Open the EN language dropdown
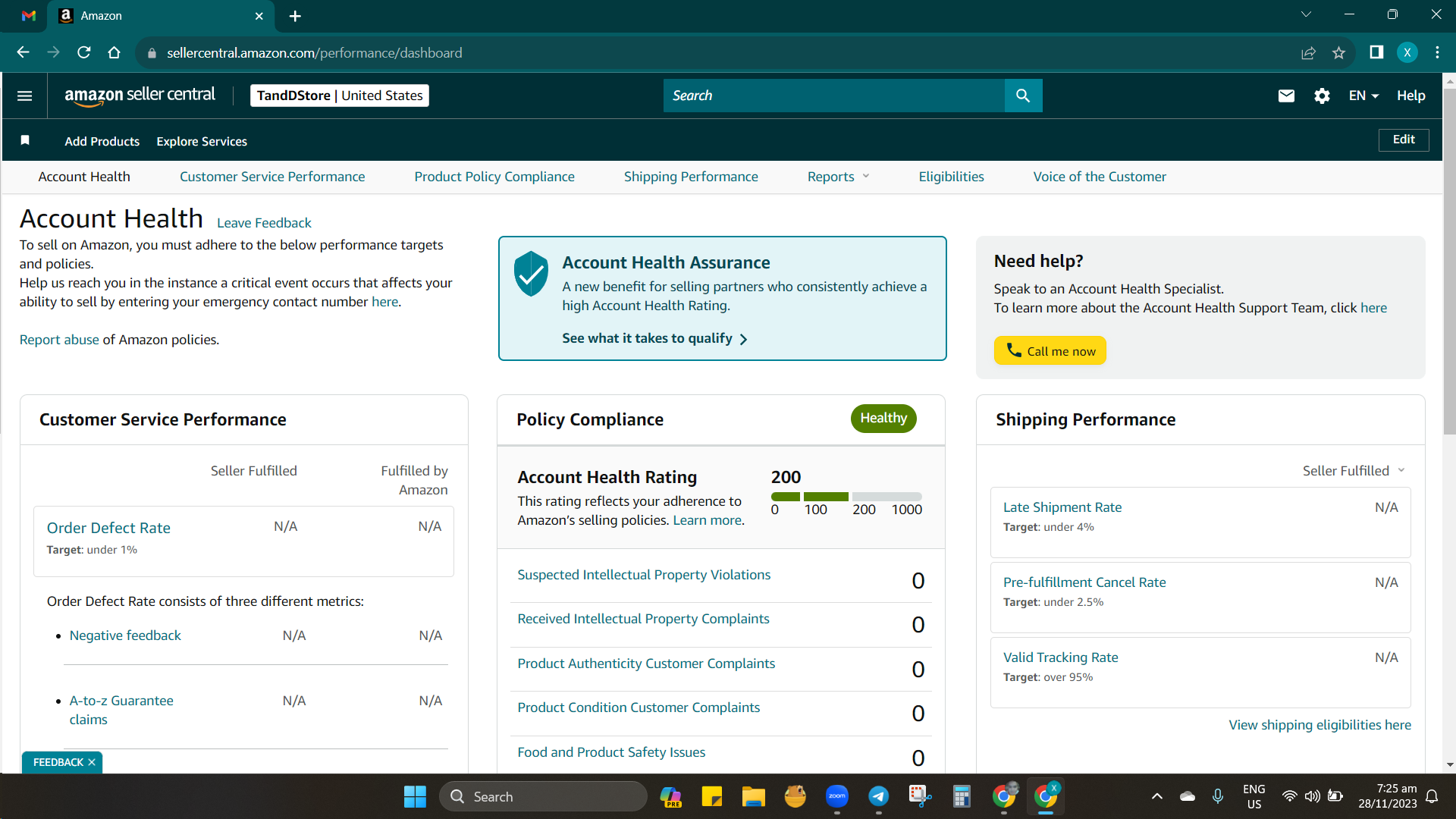This screenshot has height=819, width=1456. pyautogui.click(x=1363, y=96)
